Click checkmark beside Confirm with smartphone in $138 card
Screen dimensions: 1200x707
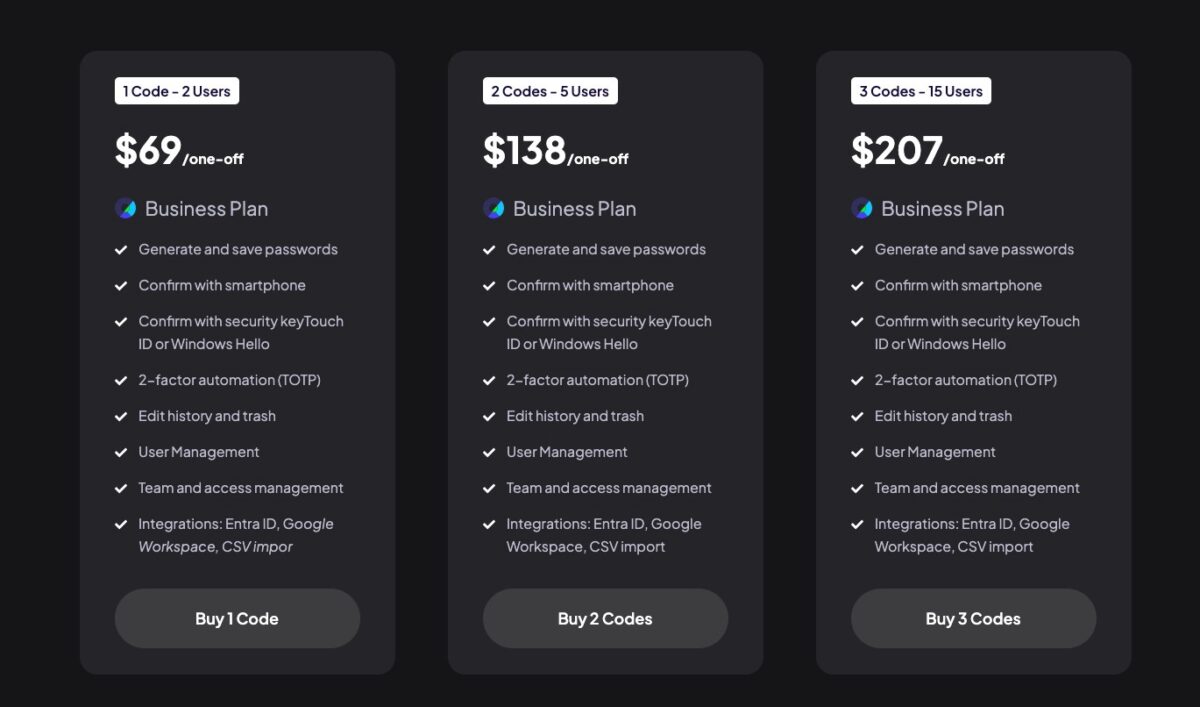489,286
